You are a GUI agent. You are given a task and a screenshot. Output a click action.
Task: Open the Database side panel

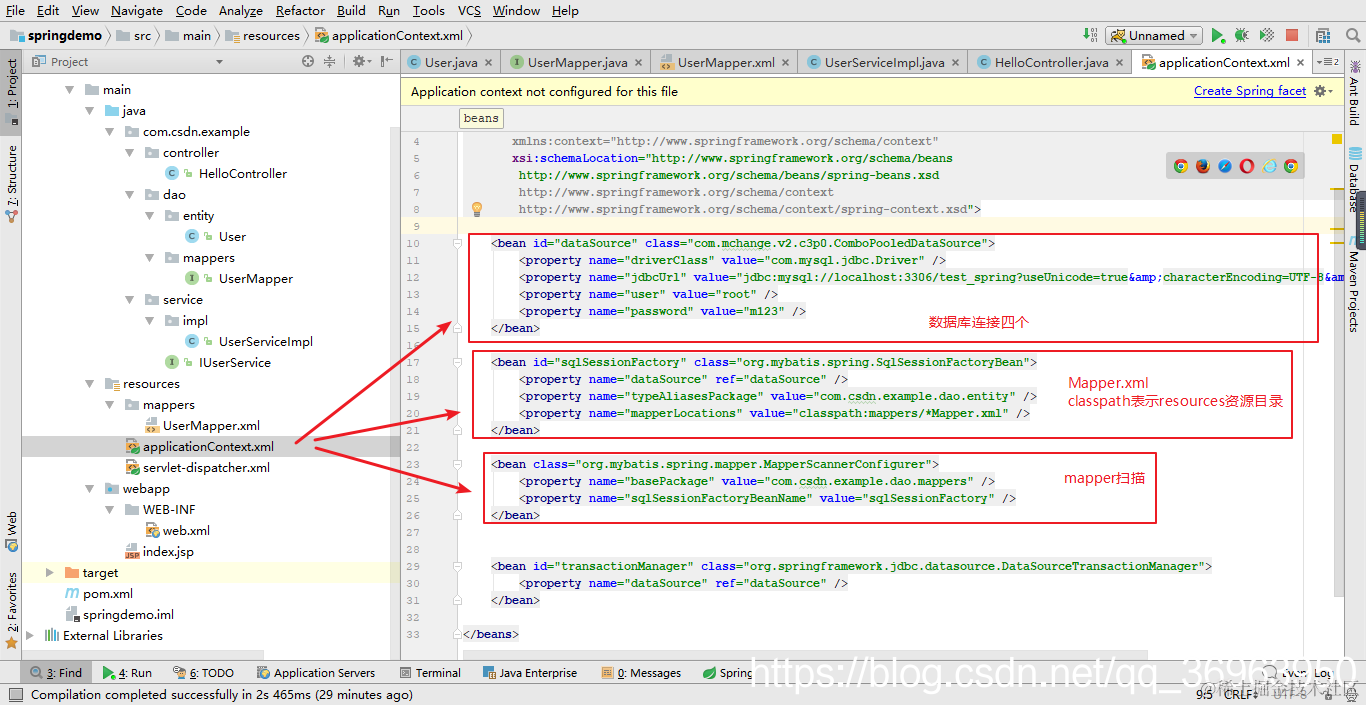point(1355,180)
